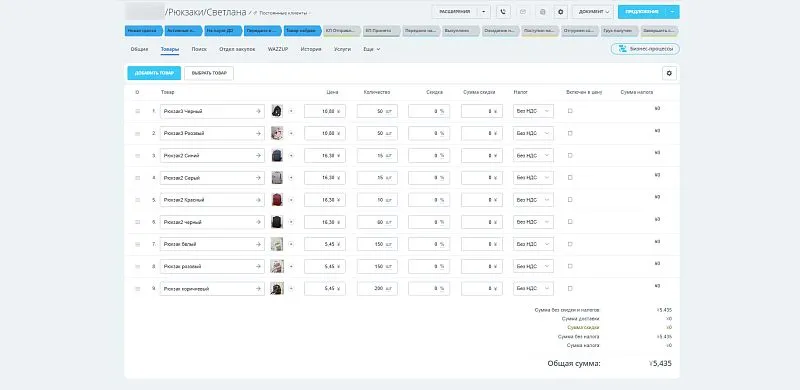Open tax dropdown 'Без НДС' for Рюкзак белый
This screenshot has width=800, height=390.
(533, 244)
